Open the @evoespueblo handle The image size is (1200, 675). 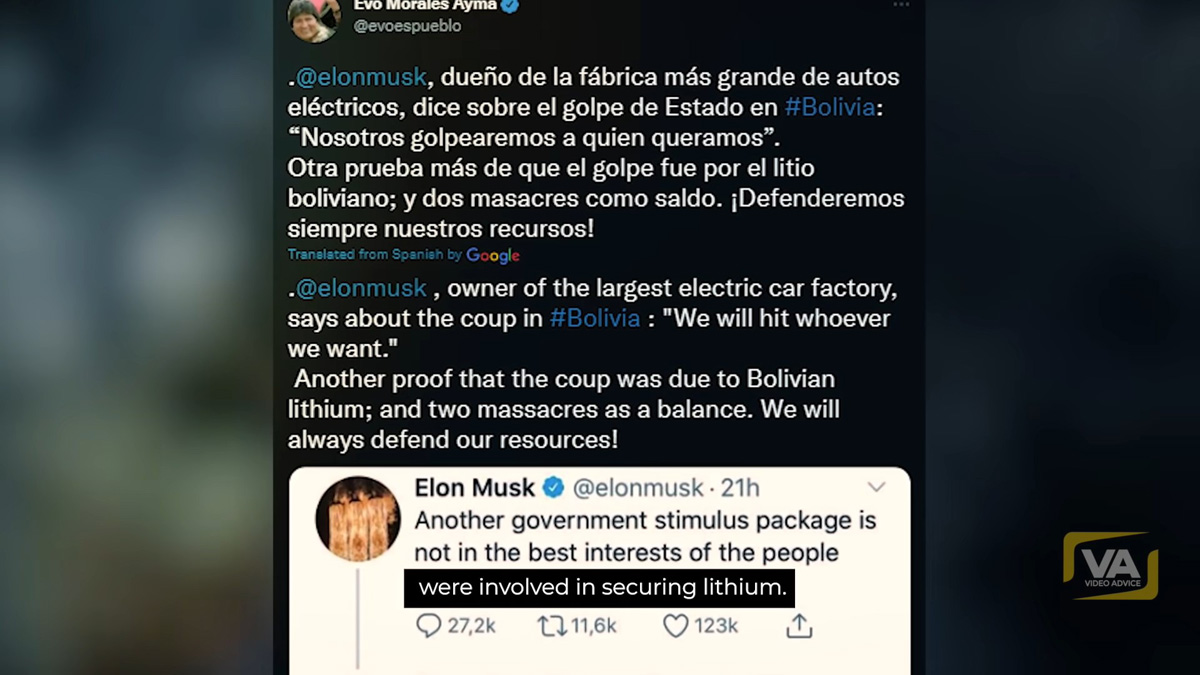click(407, 27)
